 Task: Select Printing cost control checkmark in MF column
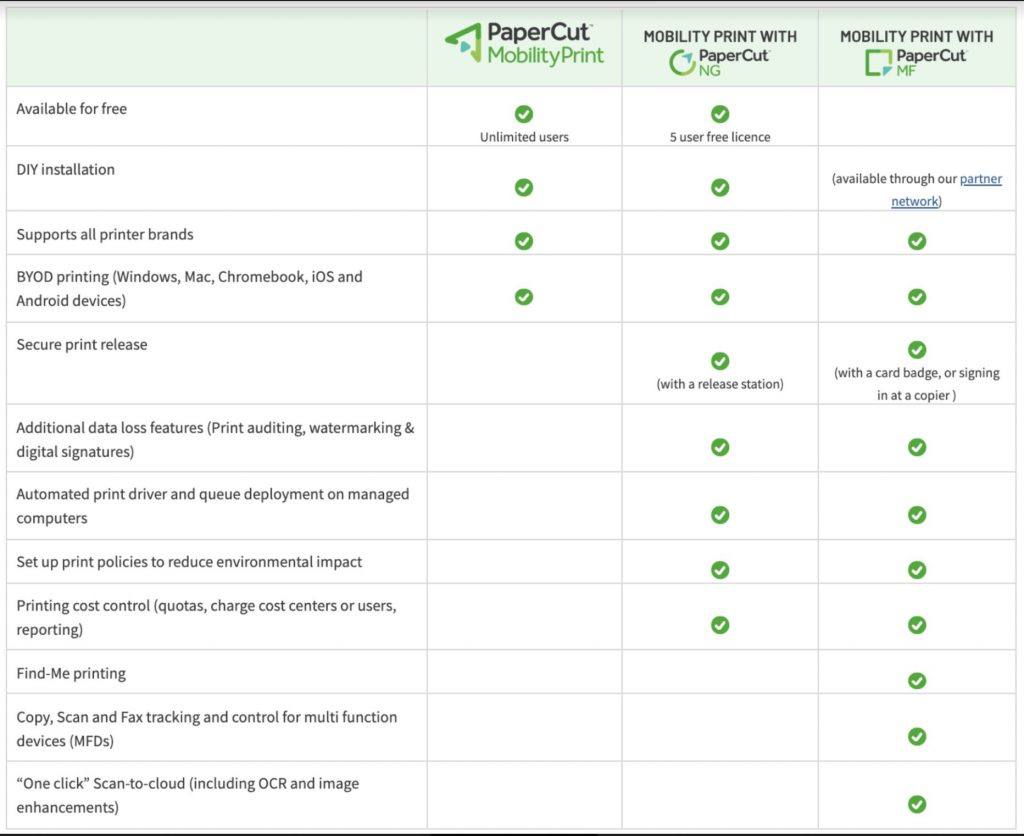917,625
